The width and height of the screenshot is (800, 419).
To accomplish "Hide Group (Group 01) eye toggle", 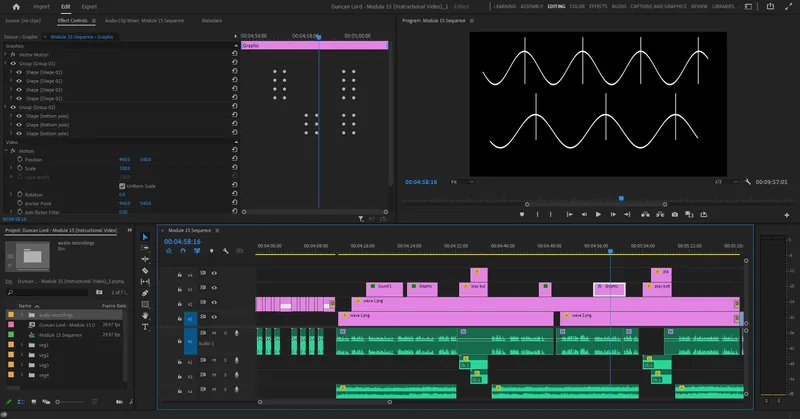I will (x=13, y=64).
